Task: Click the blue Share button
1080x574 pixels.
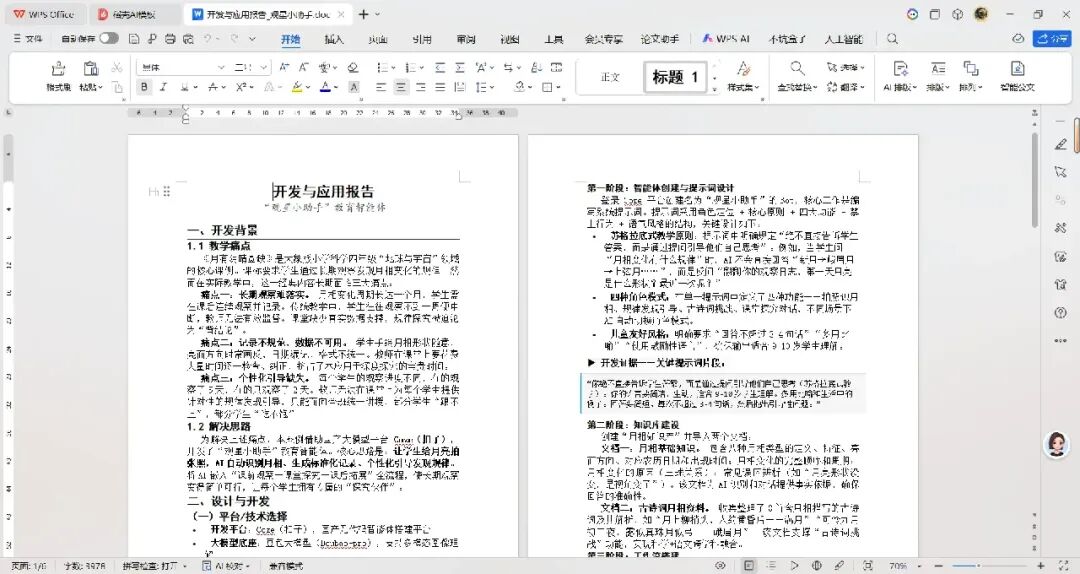Action: [1052, 39]
